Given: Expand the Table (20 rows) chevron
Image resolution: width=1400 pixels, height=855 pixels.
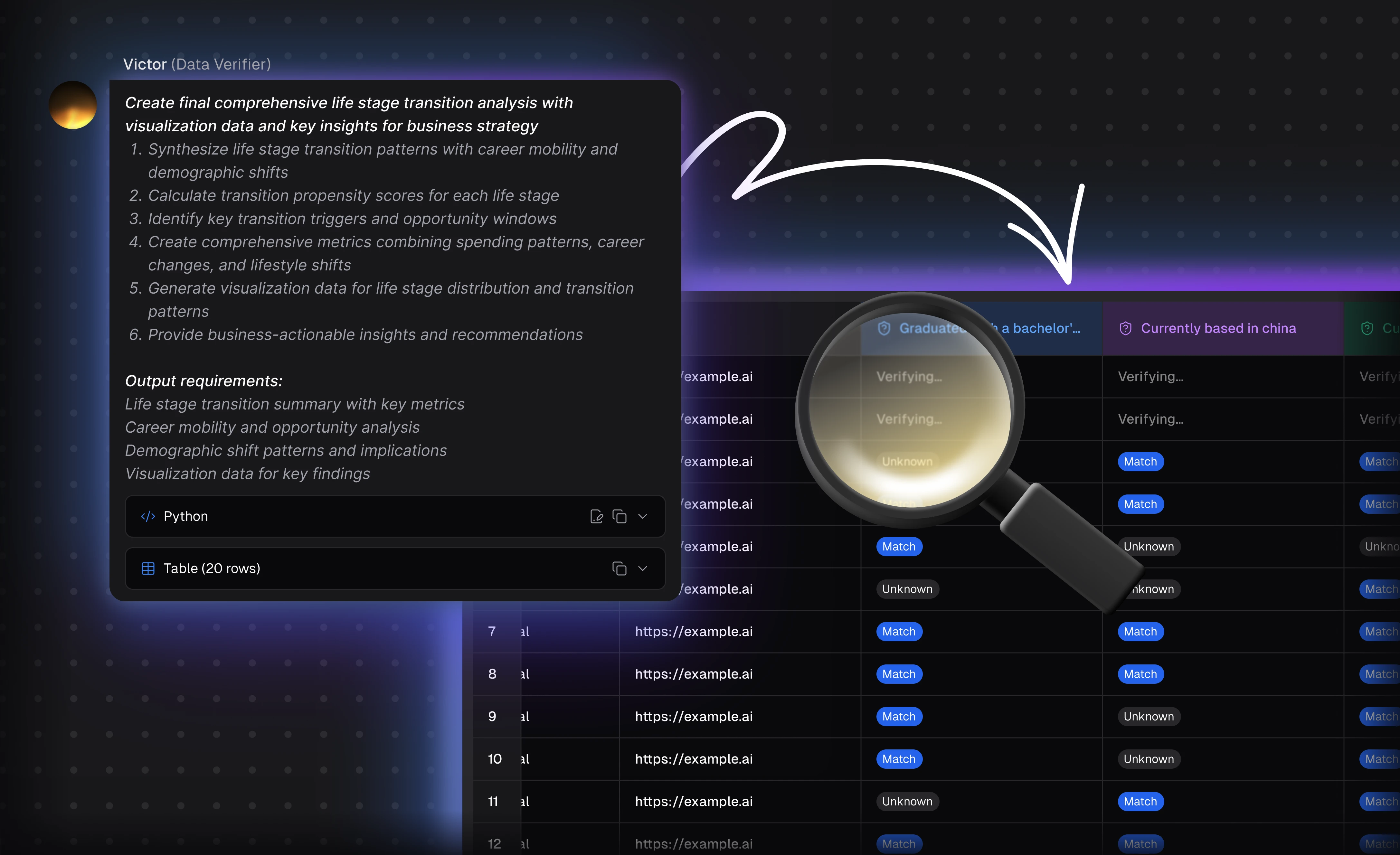Looking at the screenshot, I should 643,568.
